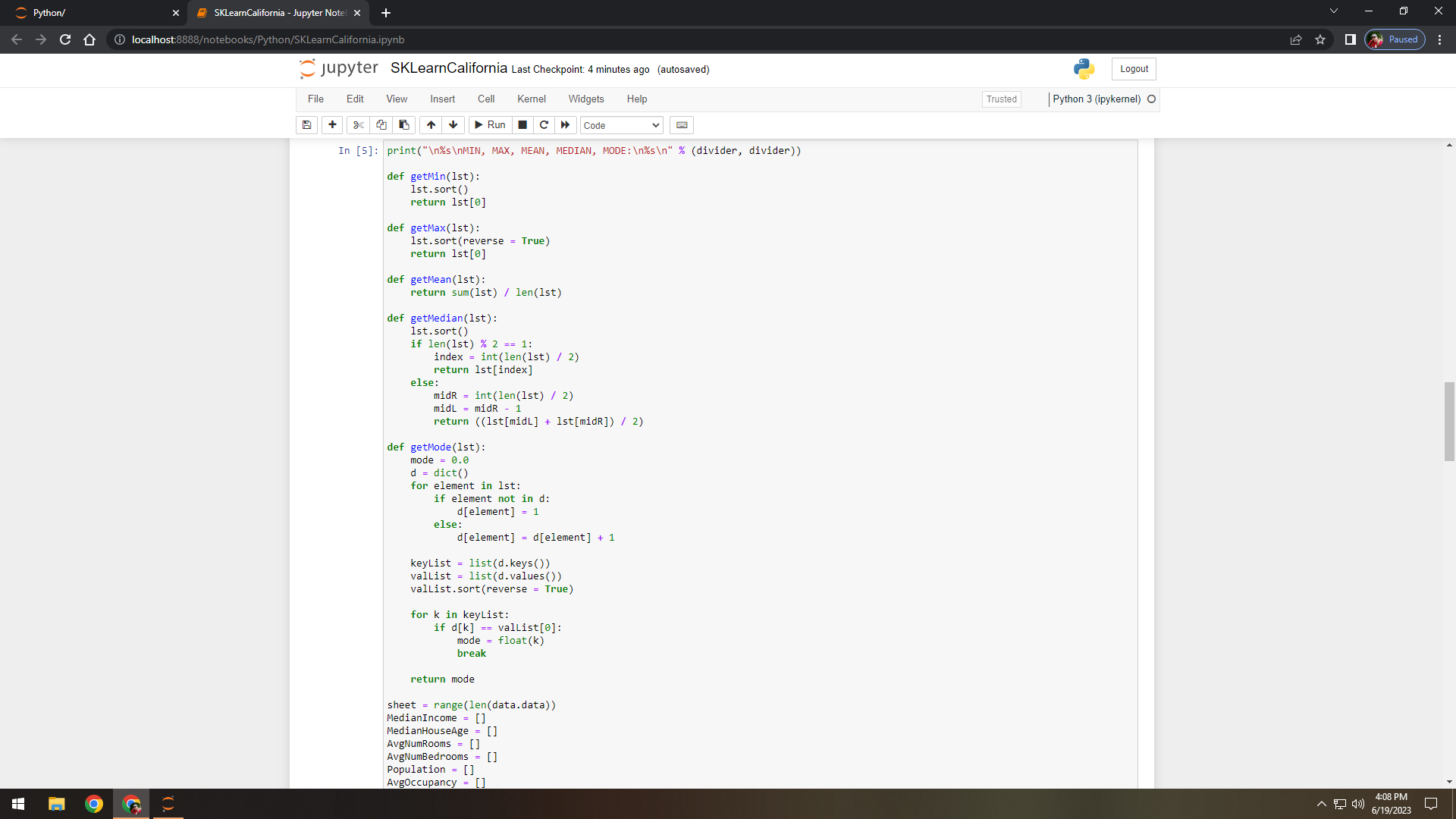The image size is (1456, 819).
Task: Click the Logout button
Action: 1134,69
